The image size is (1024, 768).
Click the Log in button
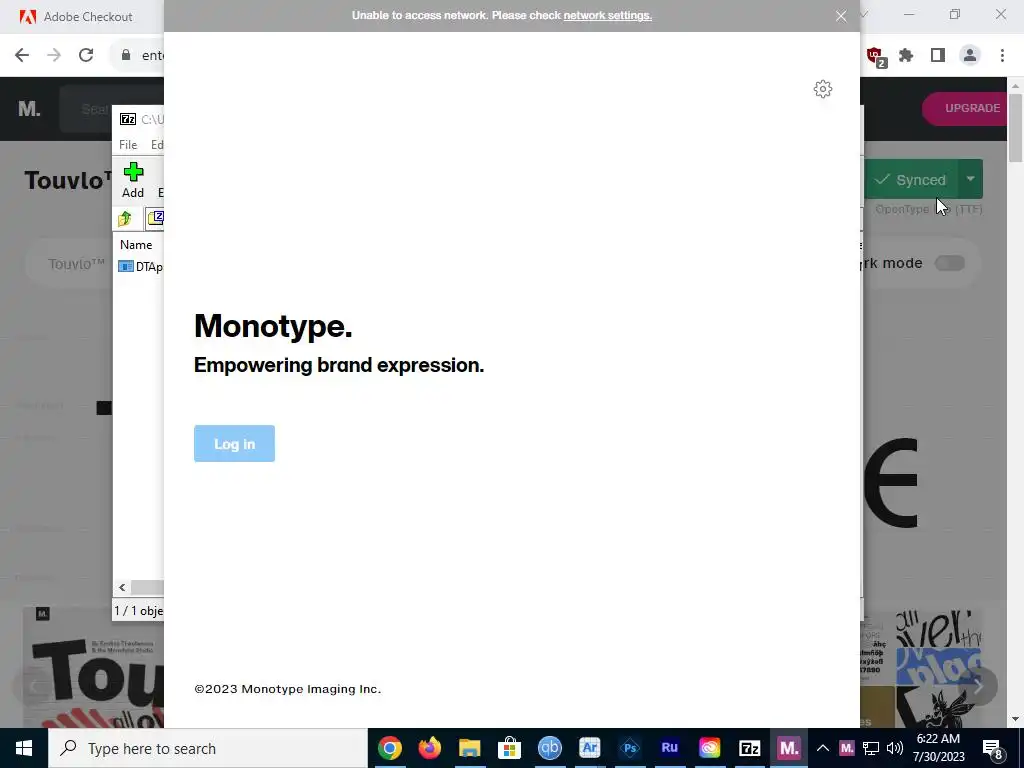(x=234, y=443)
